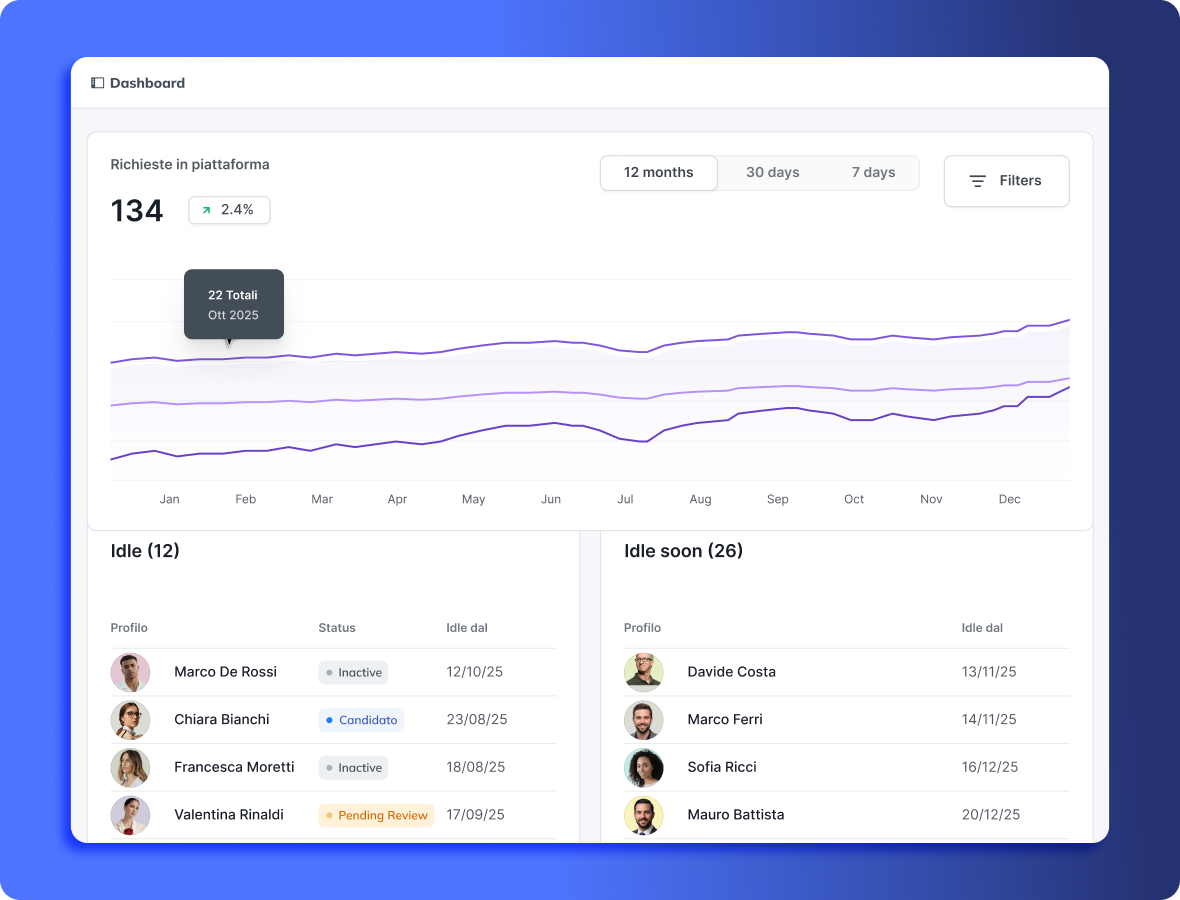Click the filter lines icon

(978, 181)
